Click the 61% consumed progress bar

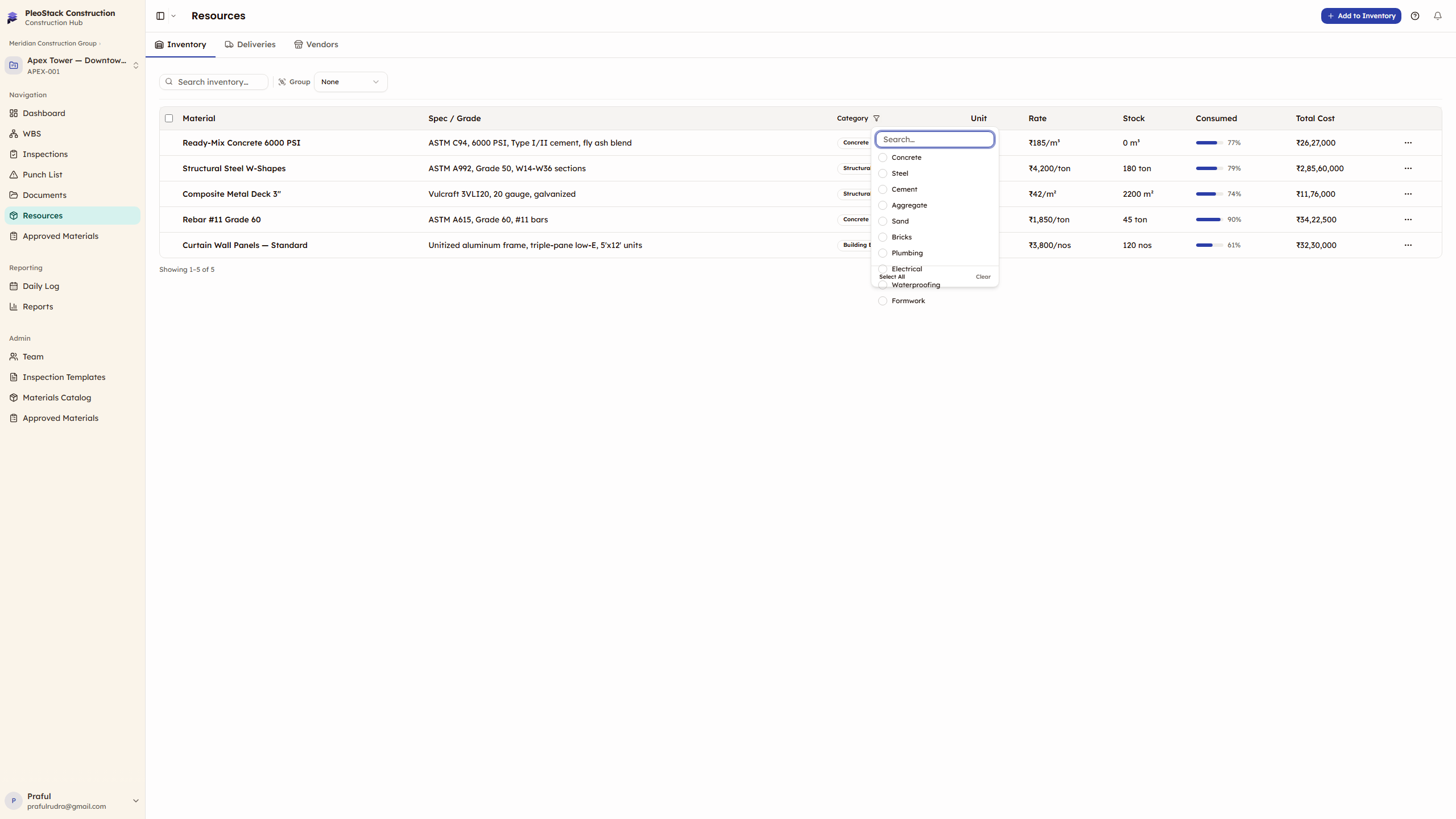point(1209,245)
